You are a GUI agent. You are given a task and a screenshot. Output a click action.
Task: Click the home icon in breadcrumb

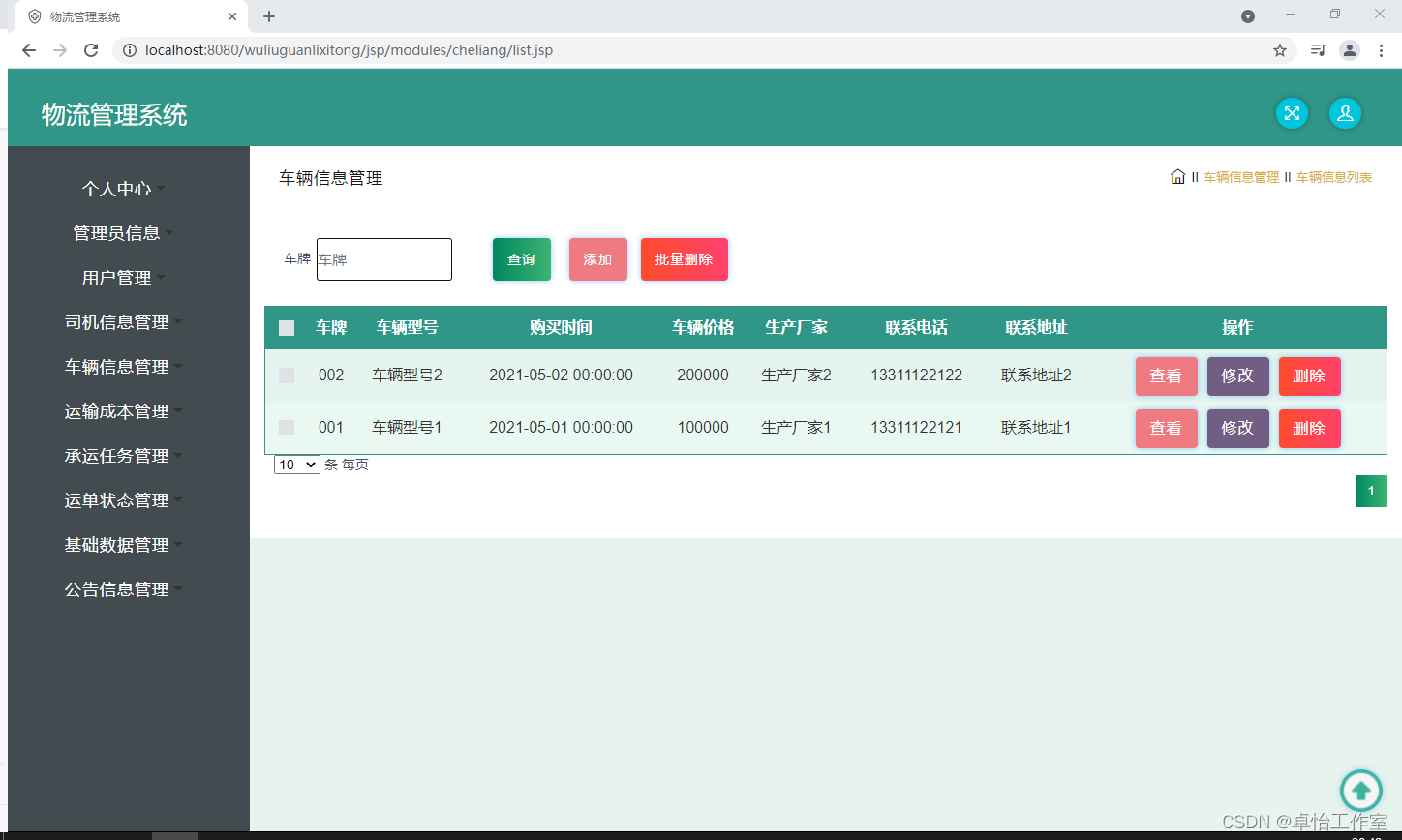1177,177
